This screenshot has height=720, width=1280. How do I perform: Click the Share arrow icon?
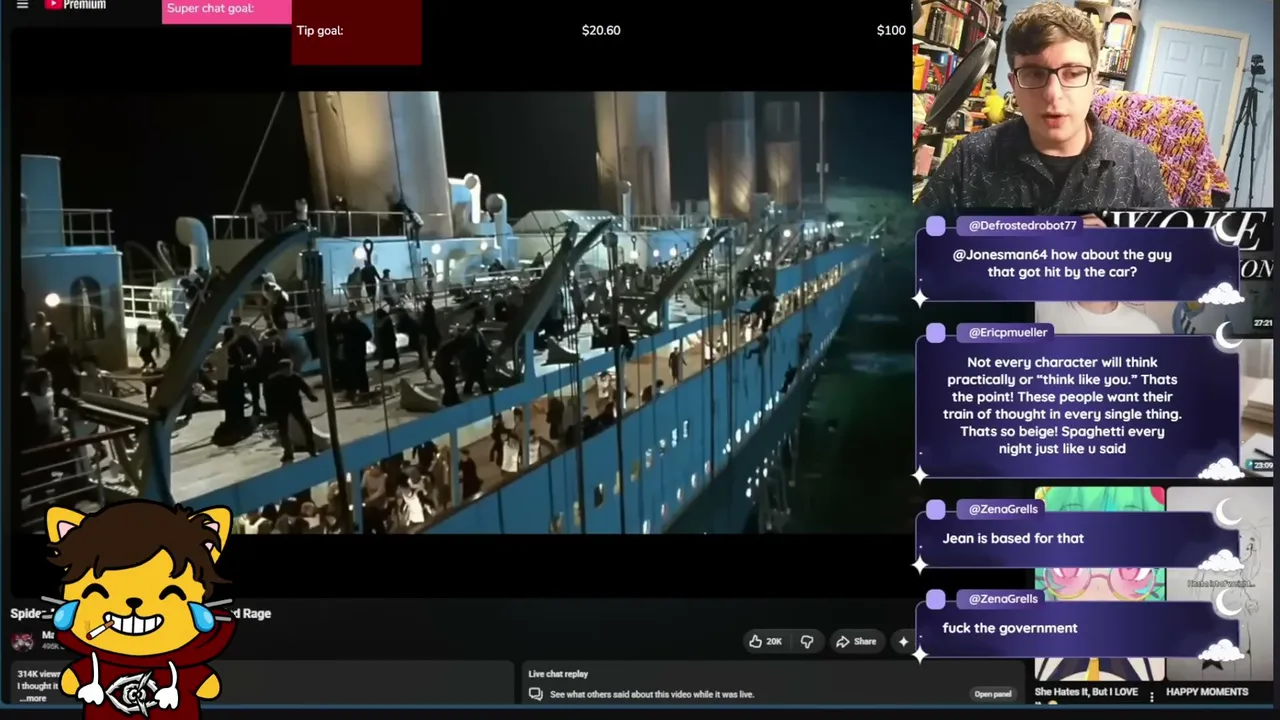[x=842, y=641]
